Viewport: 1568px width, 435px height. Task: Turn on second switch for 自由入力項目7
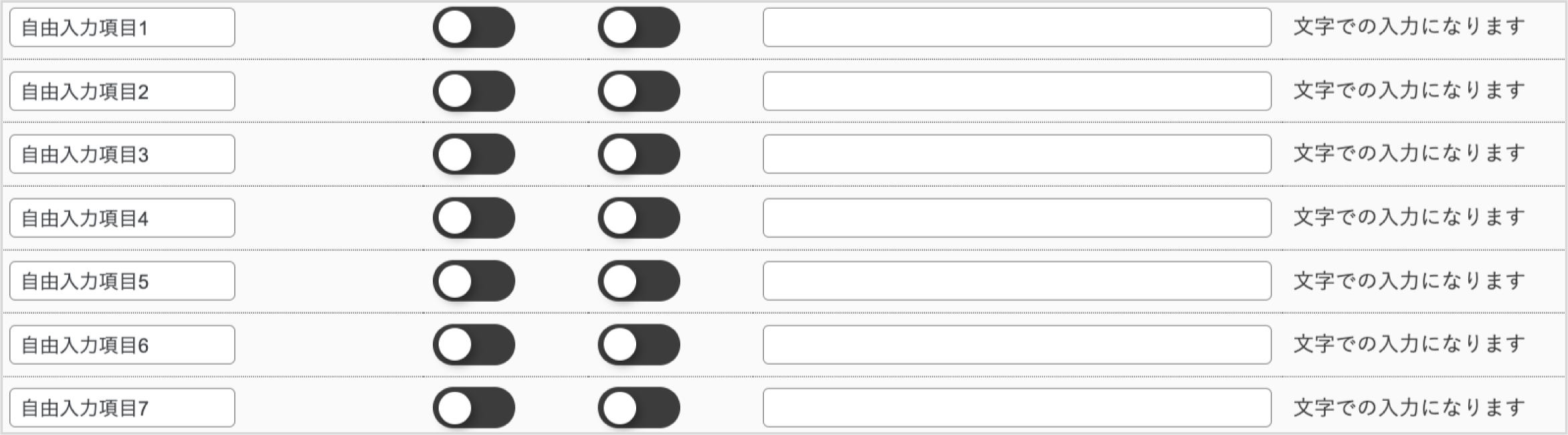(x=639, y=408)
